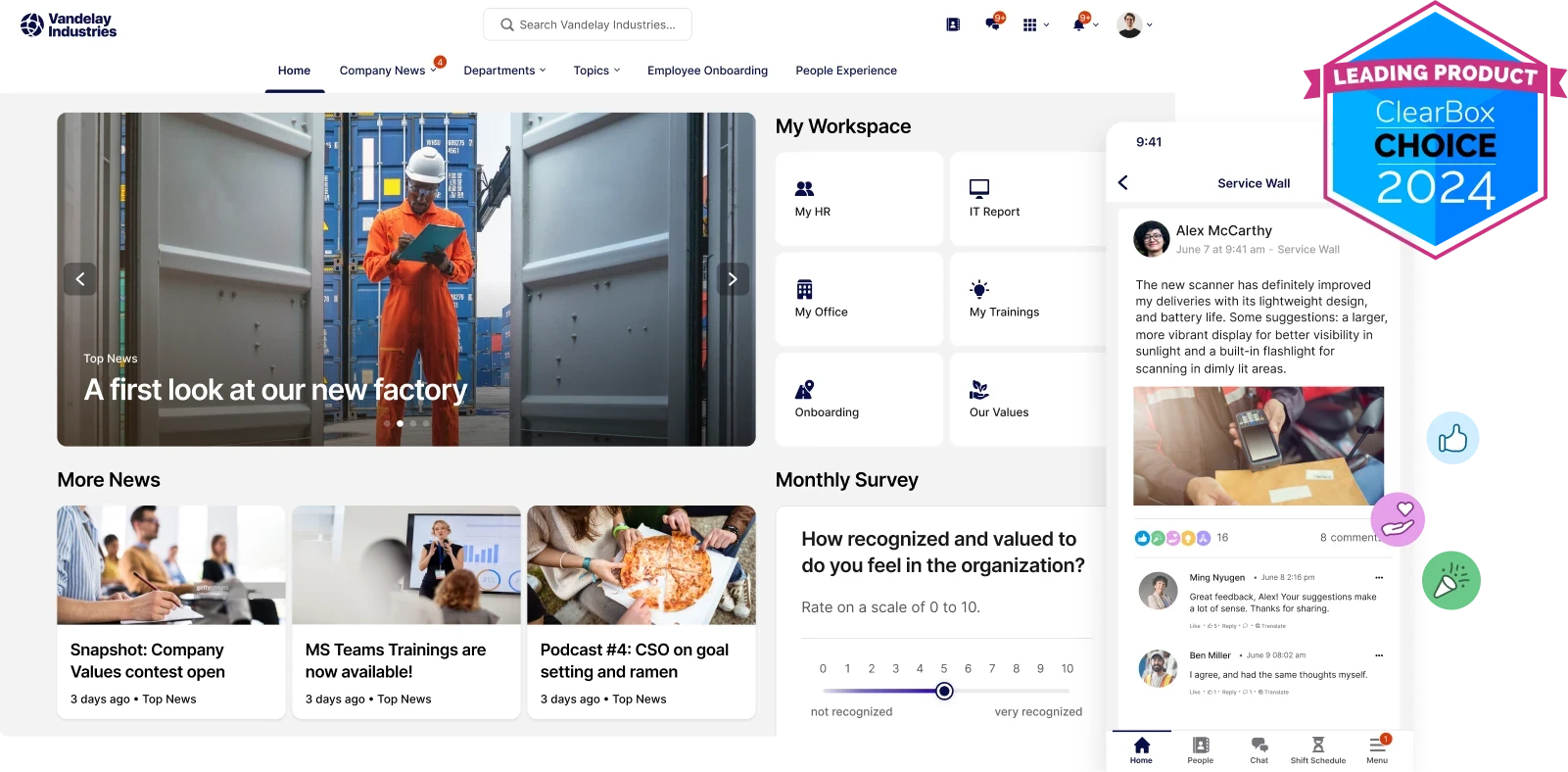Open the pizza podcast thumbnail image
1568x772 pixels.
(x=641, y=565)
